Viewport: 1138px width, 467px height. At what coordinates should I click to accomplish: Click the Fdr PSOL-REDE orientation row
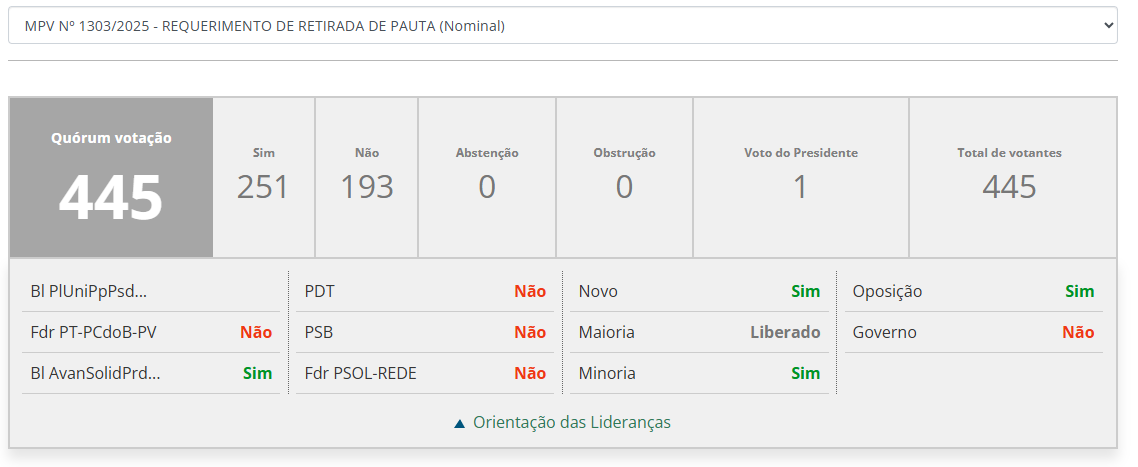click(425, 374)
